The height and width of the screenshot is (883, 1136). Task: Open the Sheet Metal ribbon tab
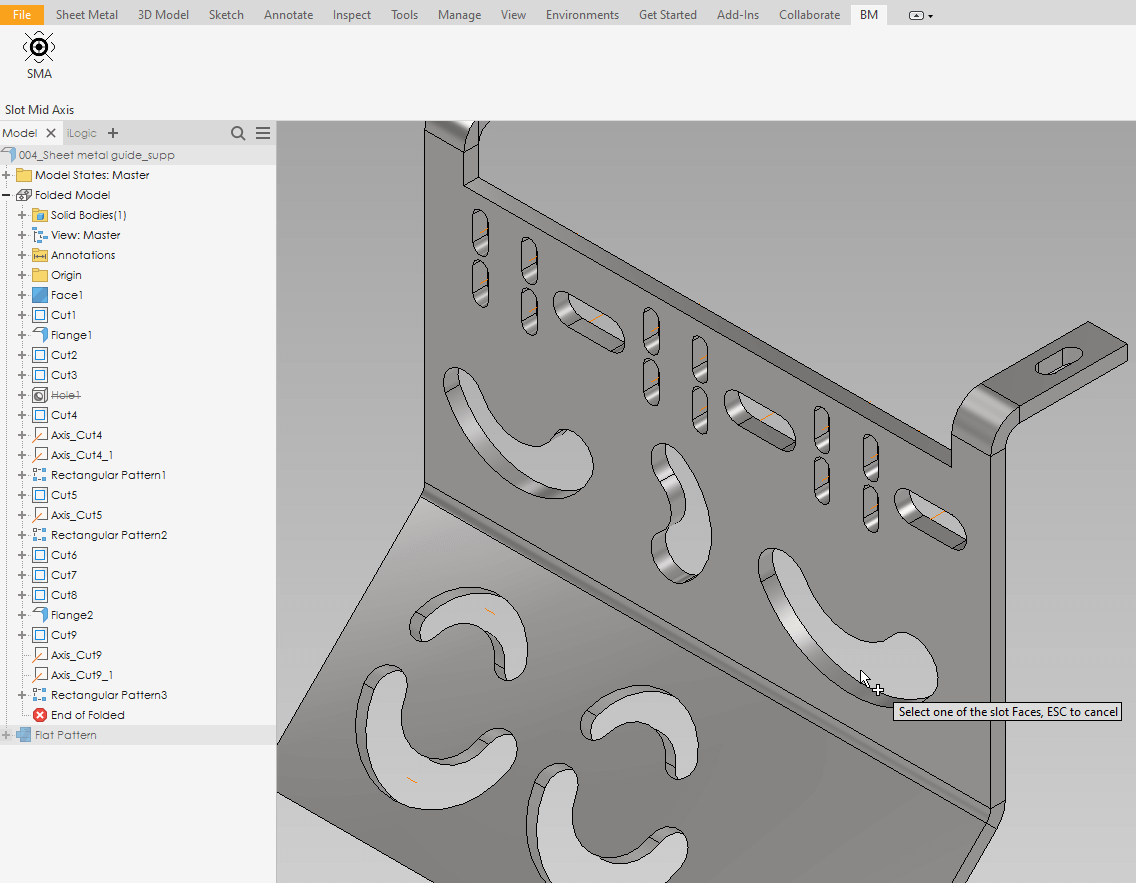tap(86, 15)
